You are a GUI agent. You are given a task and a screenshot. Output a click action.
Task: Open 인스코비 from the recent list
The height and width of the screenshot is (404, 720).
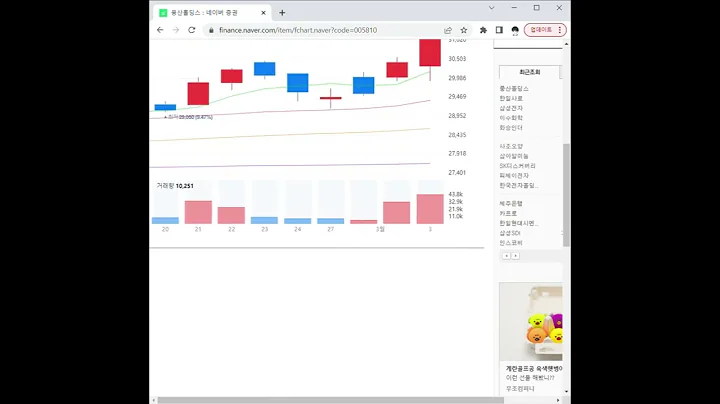(511, 243)
